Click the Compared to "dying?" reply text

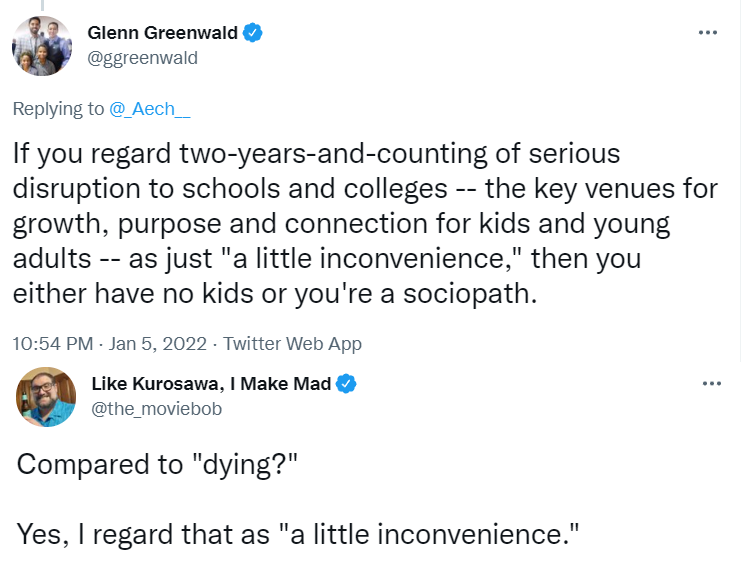[157, 464]
